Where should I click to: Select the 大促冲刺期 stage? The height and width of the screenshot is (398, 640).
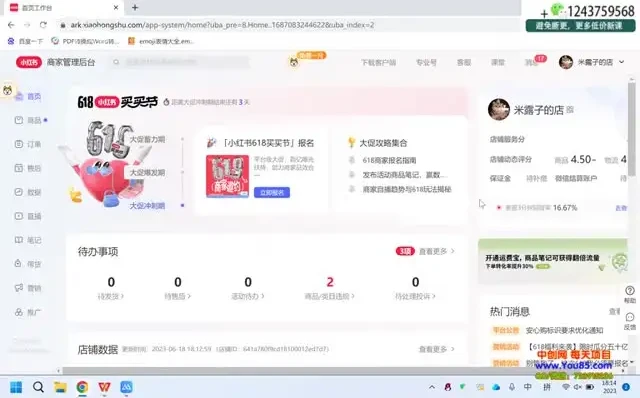coord(147,205)
